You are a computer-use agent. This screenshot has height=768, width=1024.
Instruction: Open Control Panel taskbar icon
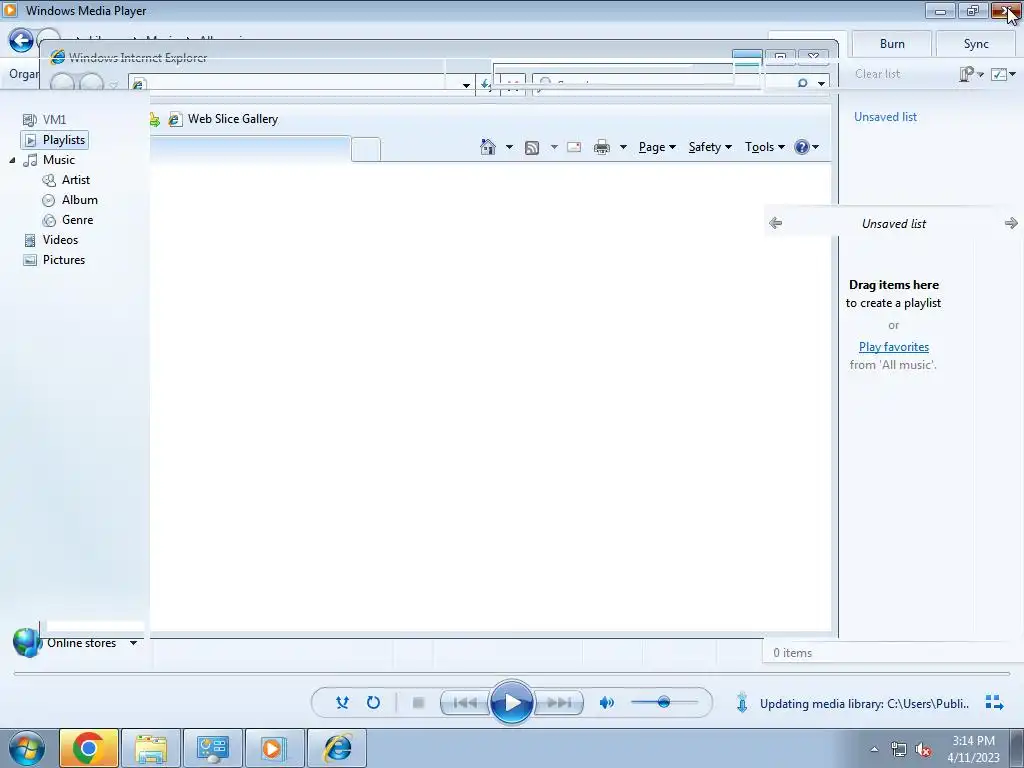(213, 748)
